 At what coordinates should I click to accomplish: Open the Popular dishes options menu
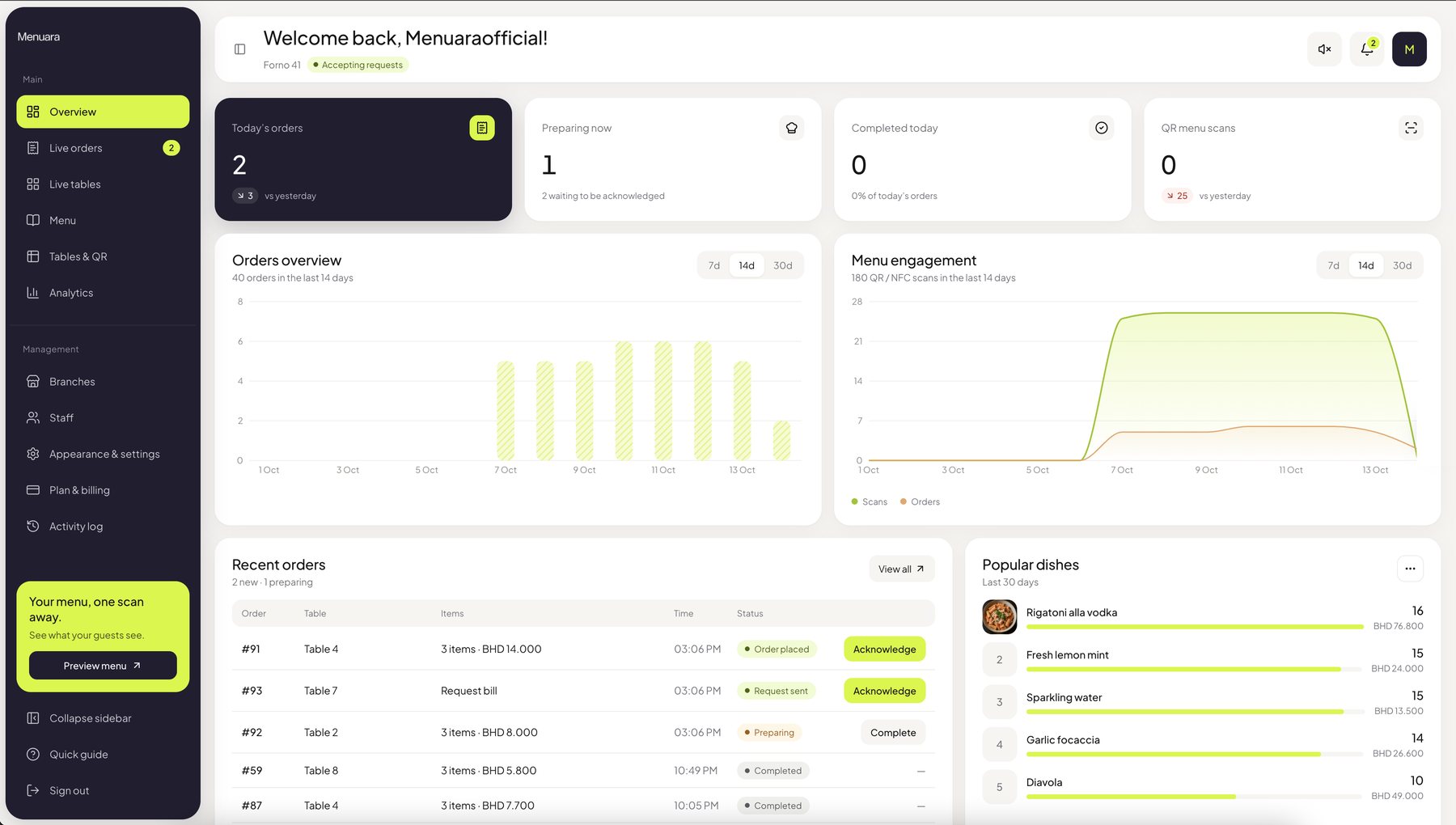pyautogui.click(x=1410, y=569)
